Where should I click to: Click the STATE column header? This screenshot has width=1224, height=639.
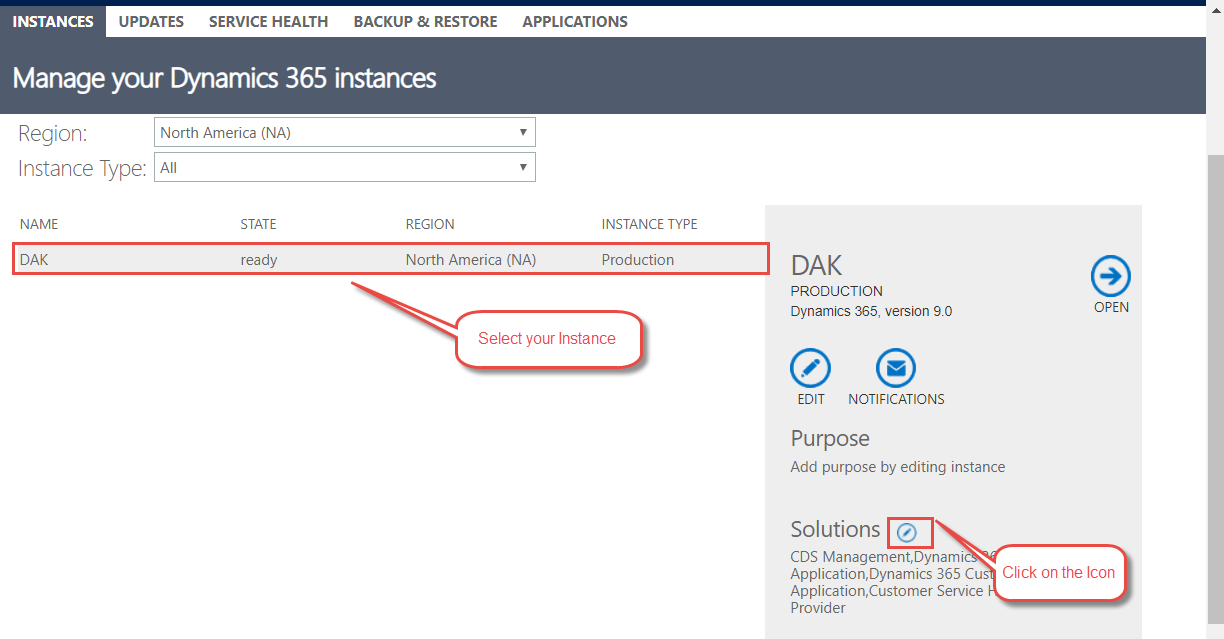point(259,224)
